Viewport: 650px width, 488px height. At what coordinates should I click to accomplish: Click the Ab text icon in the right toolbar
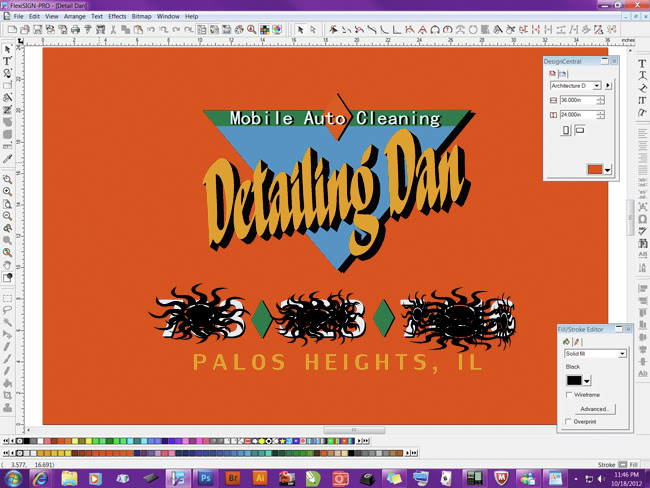(643, 374)
